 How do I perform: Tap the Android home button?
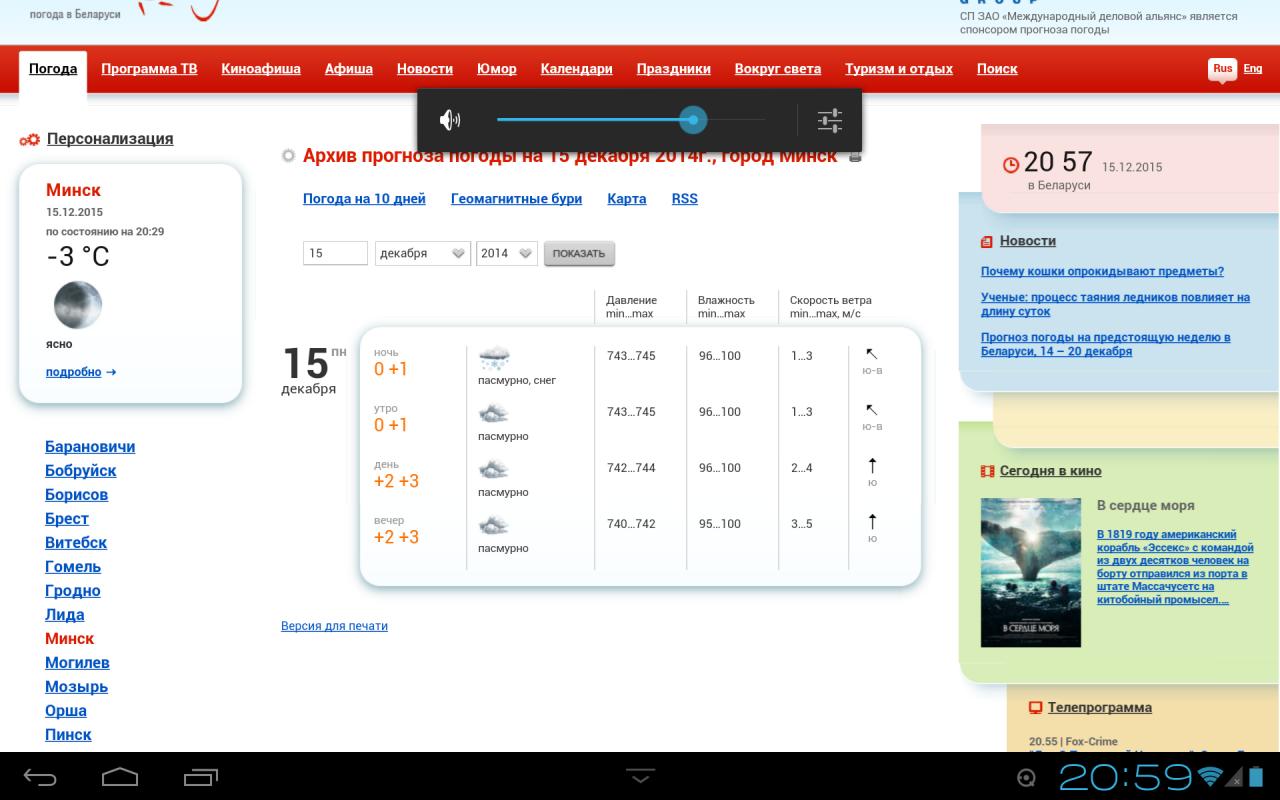tap(120, 777)
